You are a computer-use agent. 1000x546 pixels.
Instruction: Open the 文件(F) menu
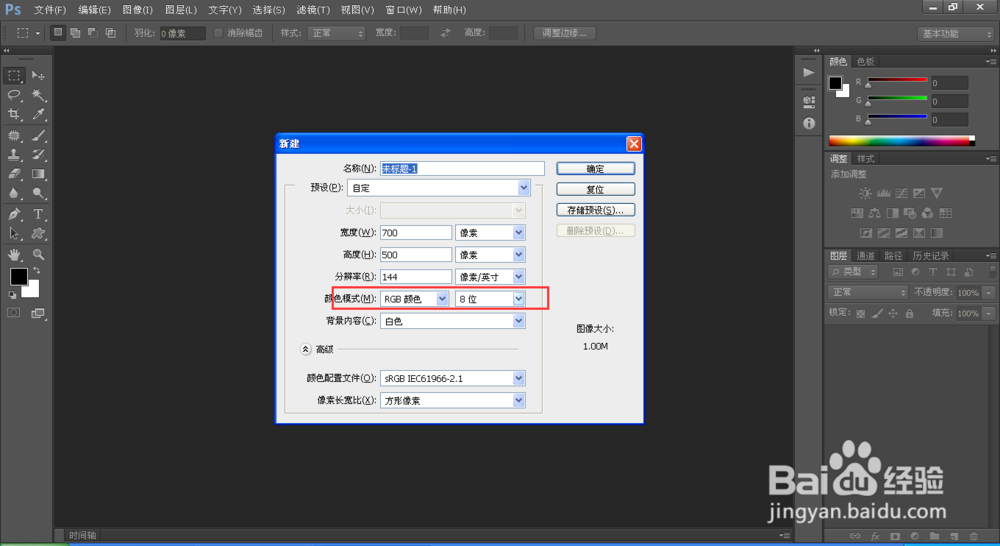pos(50,10)
